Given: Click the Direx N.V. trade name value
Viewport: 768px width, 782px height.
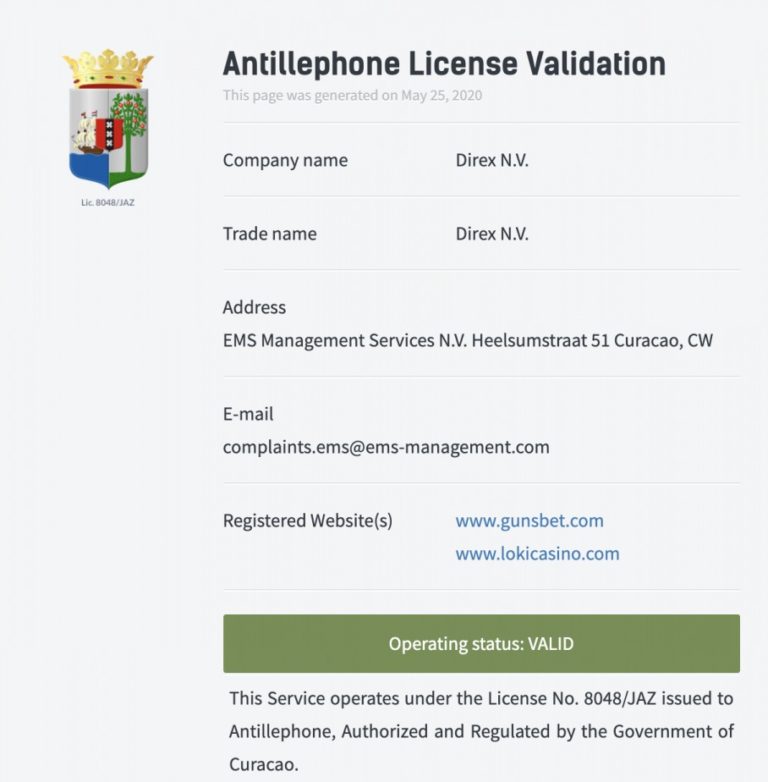Looking at the screenshot, I should click(x=492, y=233).
